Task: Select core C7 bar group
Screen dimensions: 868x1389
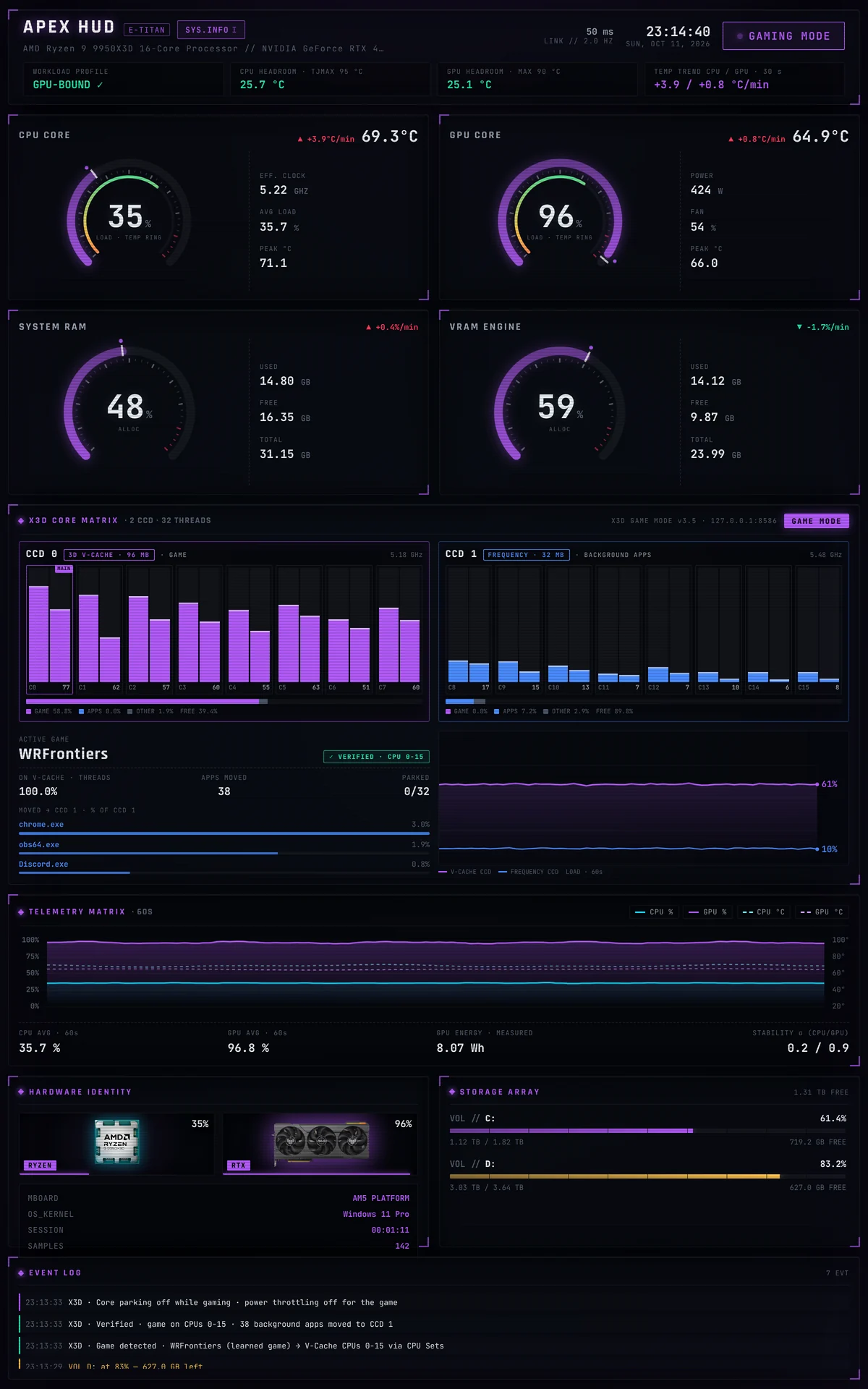Action: (399, 629)
